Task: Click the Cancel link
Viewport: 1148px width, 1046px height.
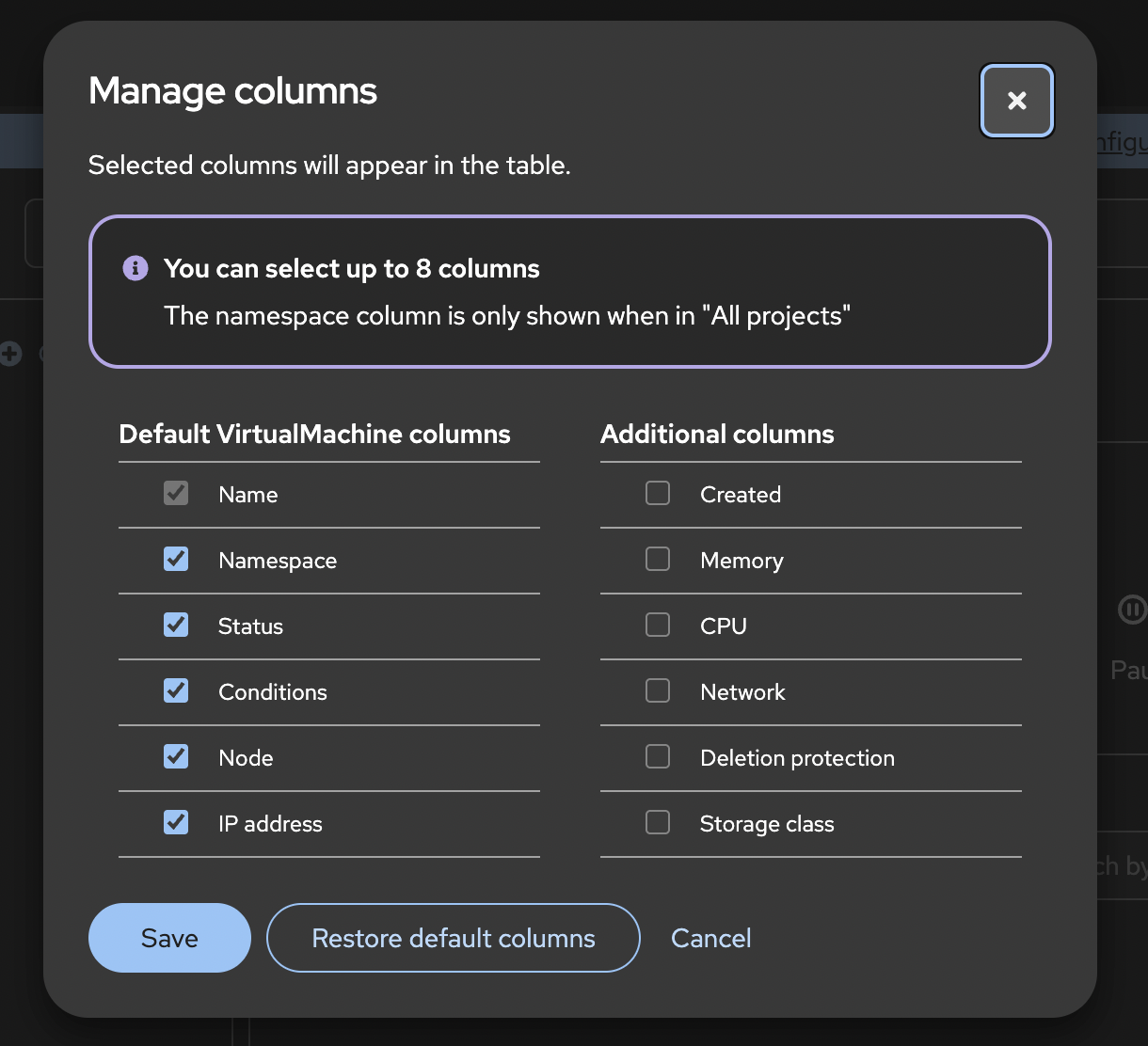Action: click(710, 938)
